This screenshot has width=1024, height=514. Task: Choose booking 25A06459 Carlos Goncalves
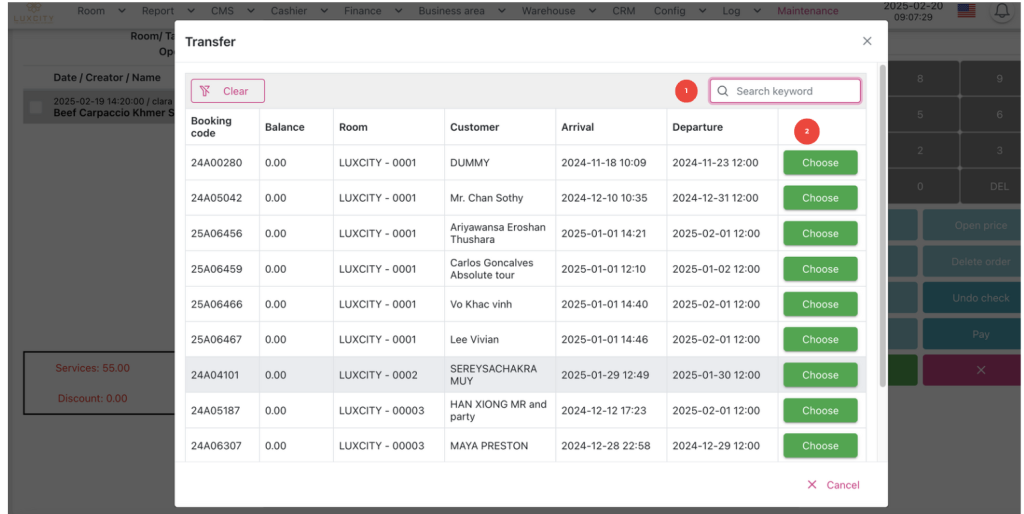point(820,269)
